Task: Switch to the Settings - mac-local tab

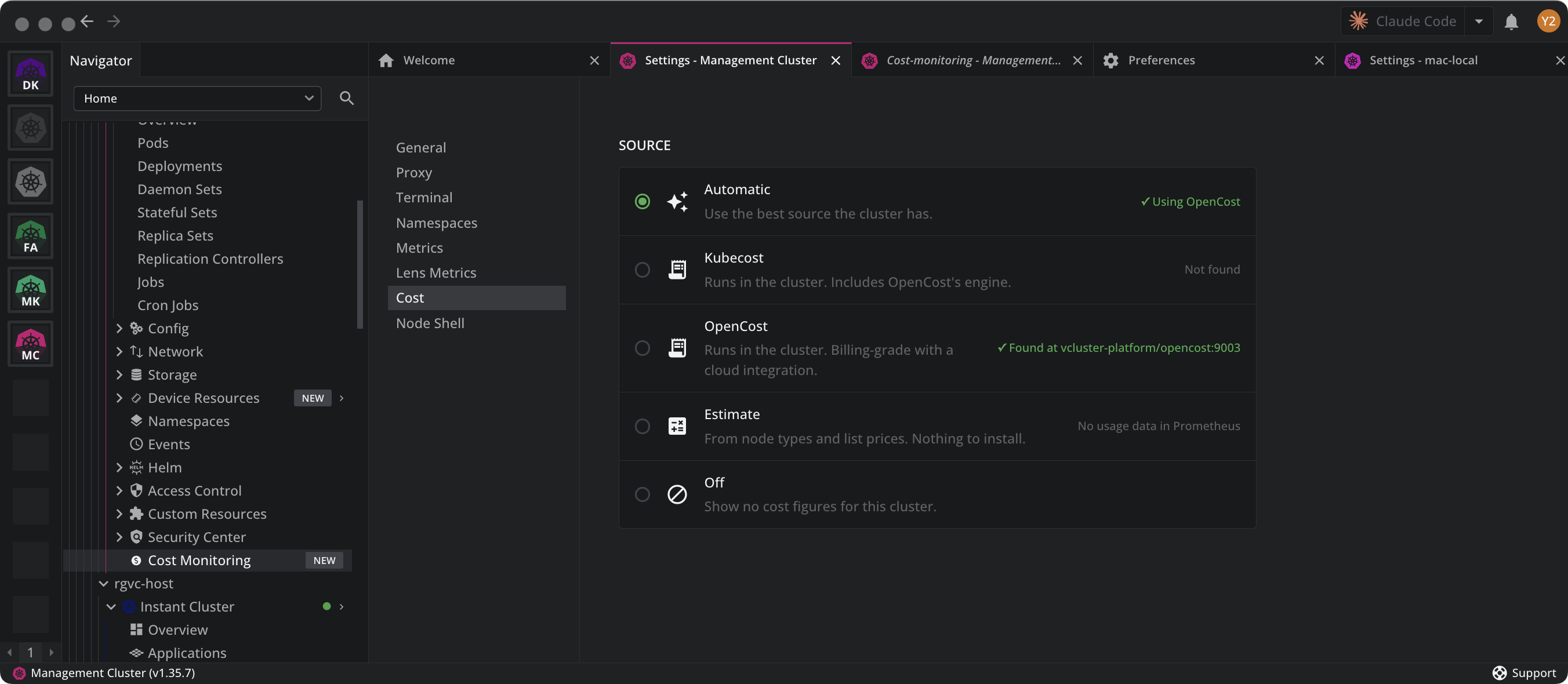Action: (x=1452, y=60)
